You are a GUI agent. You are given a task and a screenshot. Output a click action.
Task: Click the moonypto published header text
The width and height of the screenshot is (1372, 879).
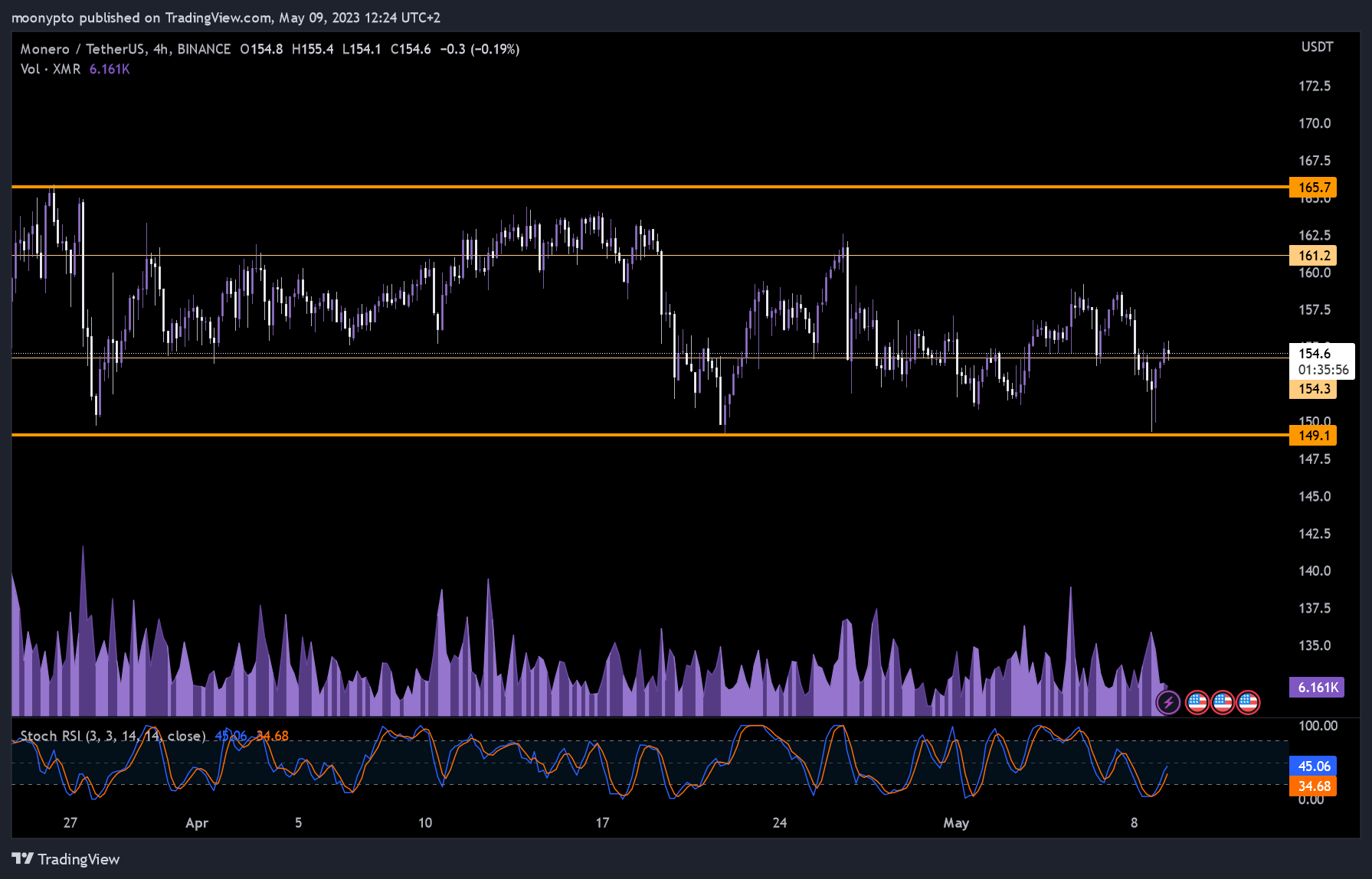(226, 18)
